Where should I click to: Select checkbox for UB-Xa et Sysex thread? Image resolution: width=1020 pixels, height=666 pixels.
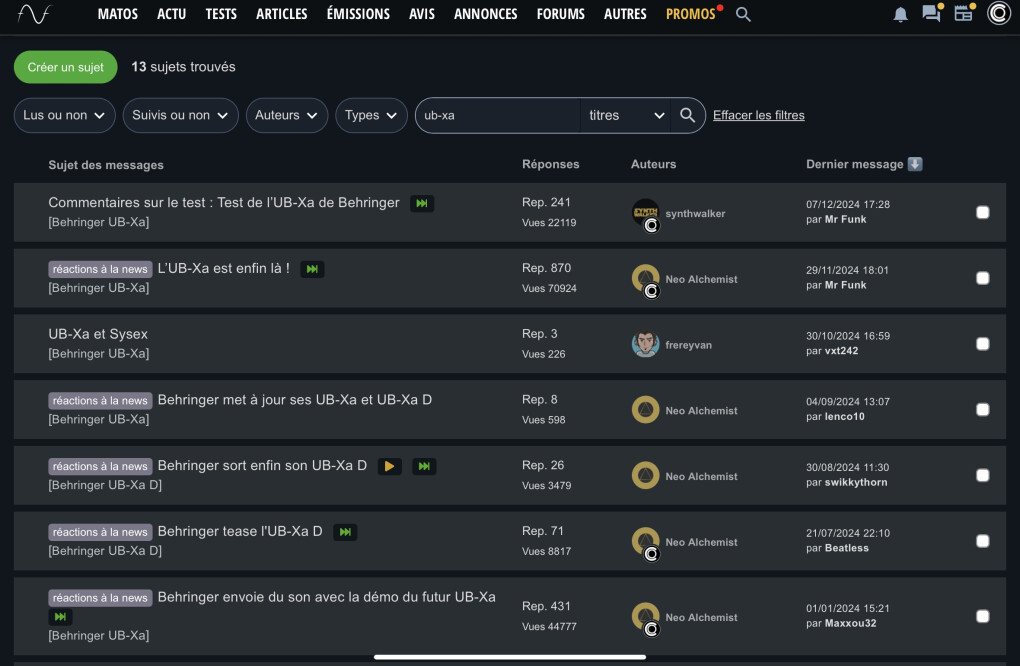click(982, 344)
